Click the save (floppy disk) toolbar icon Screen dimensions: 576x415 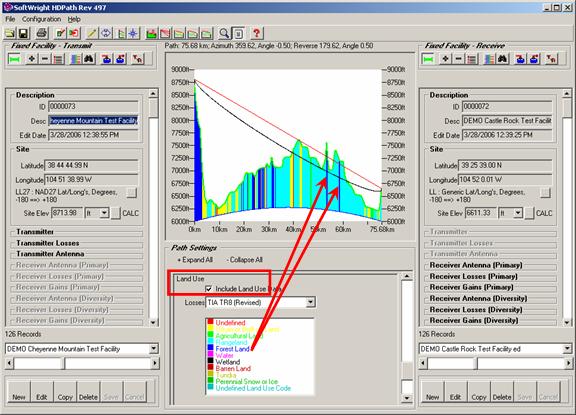tap(24, 34)
